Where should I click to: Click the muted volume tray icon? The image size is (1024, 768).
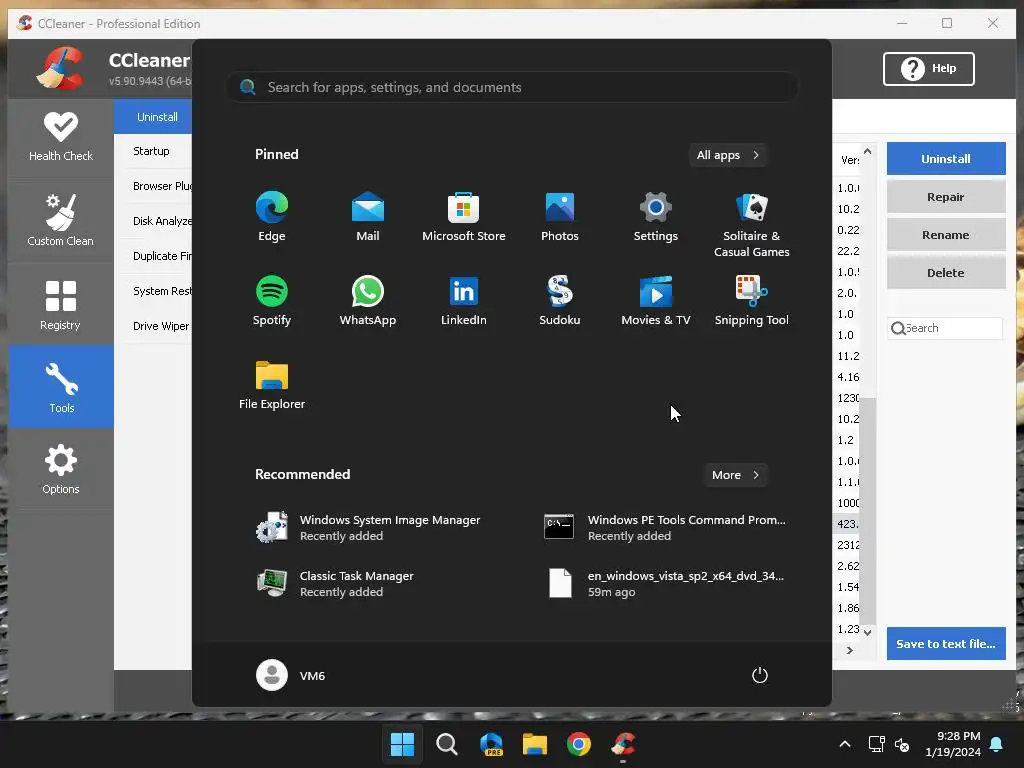[x=903, y=744]
